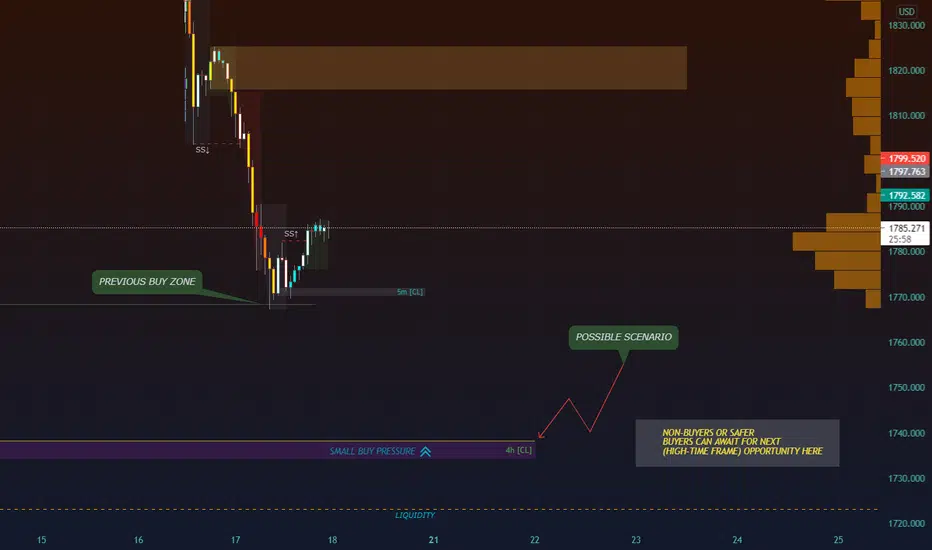Select the orange supply zone rectangle
Viewport: 932px width, 550px height.
[449, 68]
